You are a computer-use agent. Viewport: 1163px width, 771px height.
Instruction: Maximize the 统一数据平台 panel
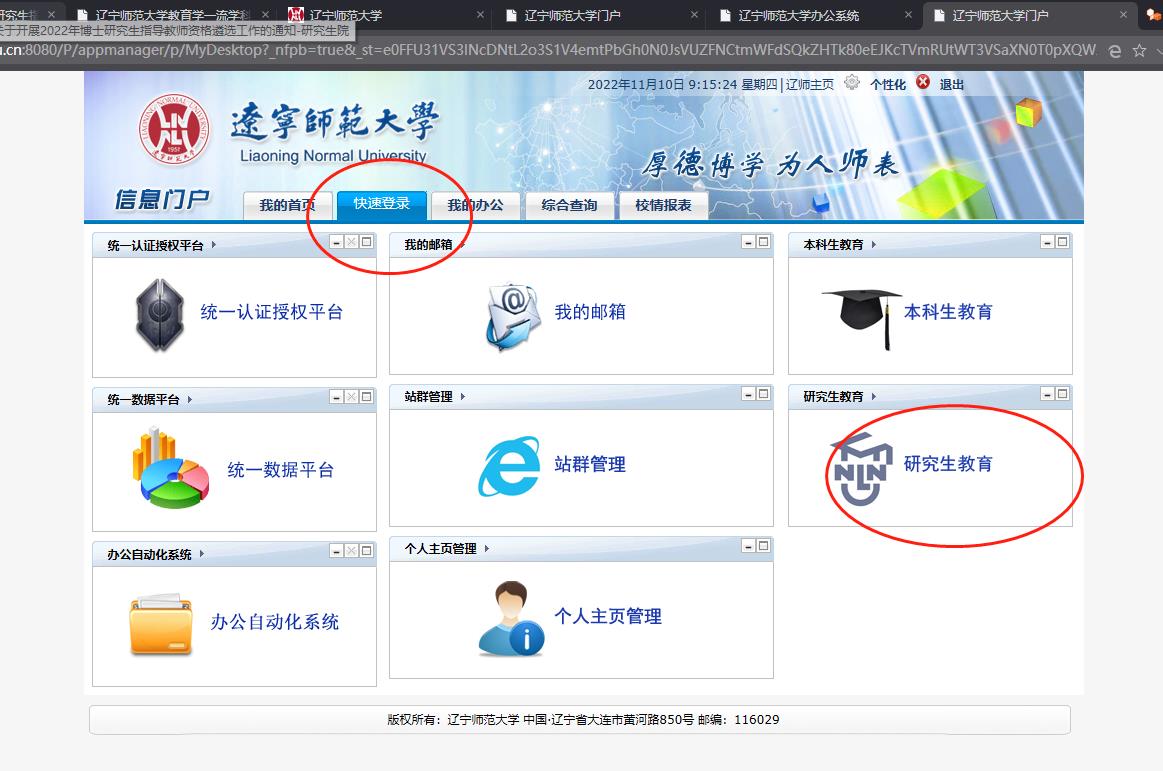pyautogui.click(x=366, y=397)
